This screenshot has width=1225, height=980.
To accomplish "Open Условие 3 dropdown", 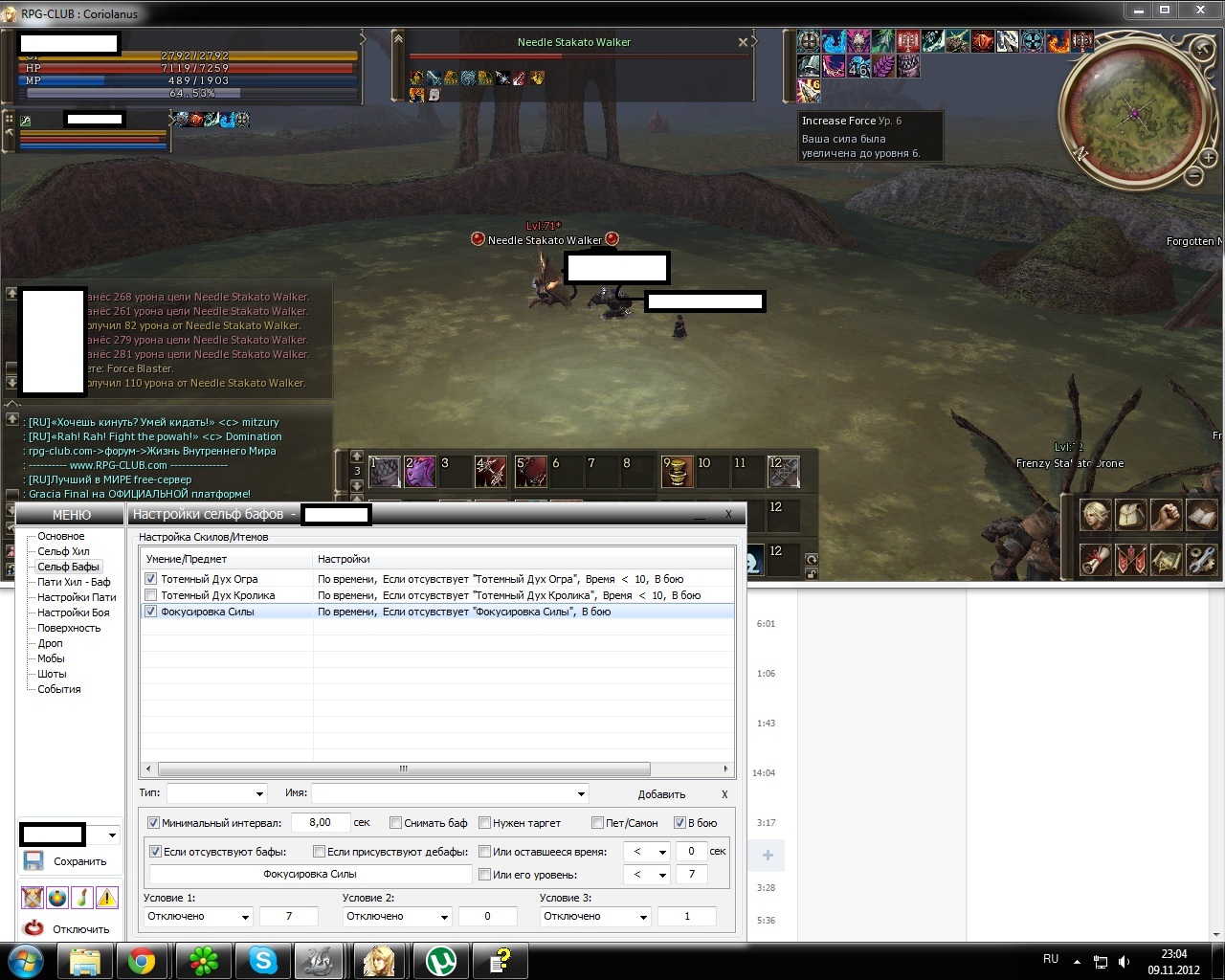I will [x=596, y=917].
